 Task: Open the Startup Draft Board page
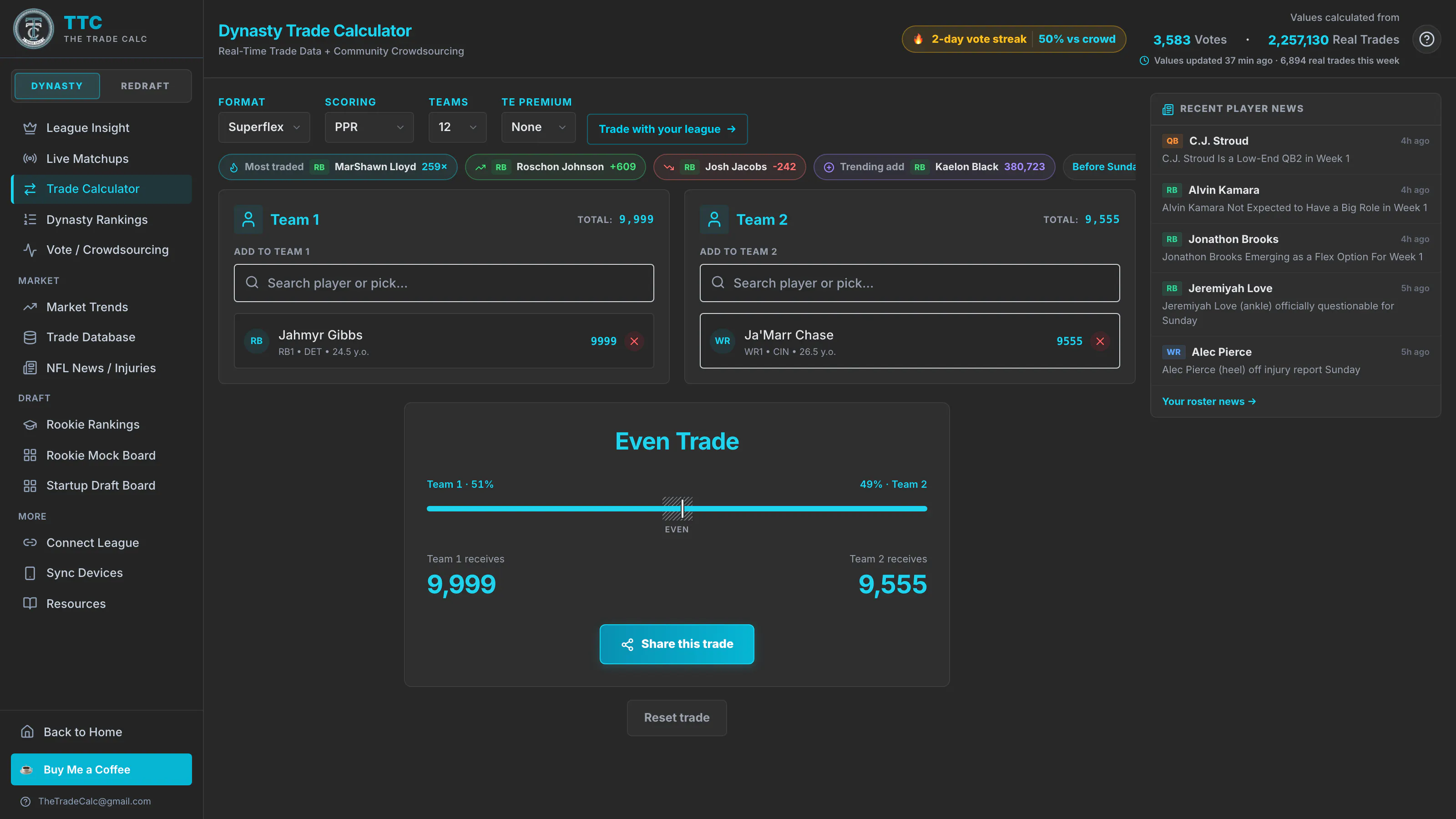click(x=101, y=485)
